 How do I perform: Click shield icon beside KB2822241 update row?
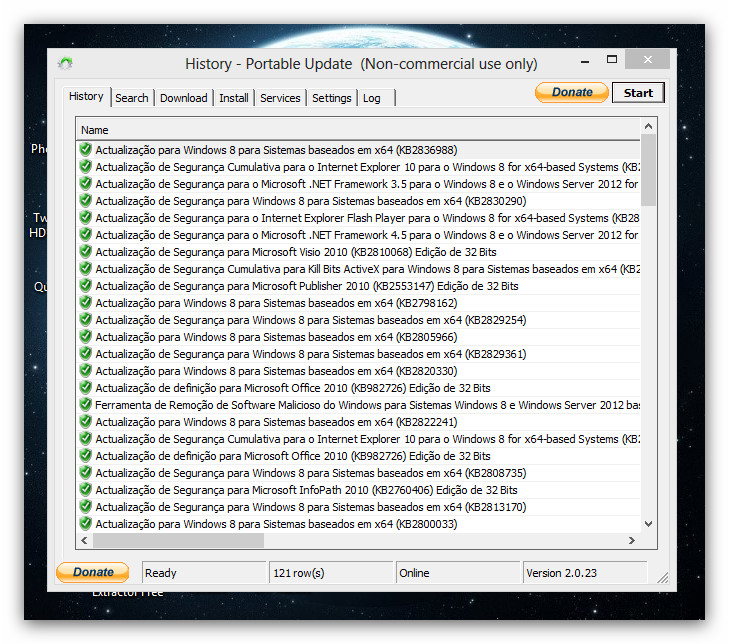[x=85, y=421]
